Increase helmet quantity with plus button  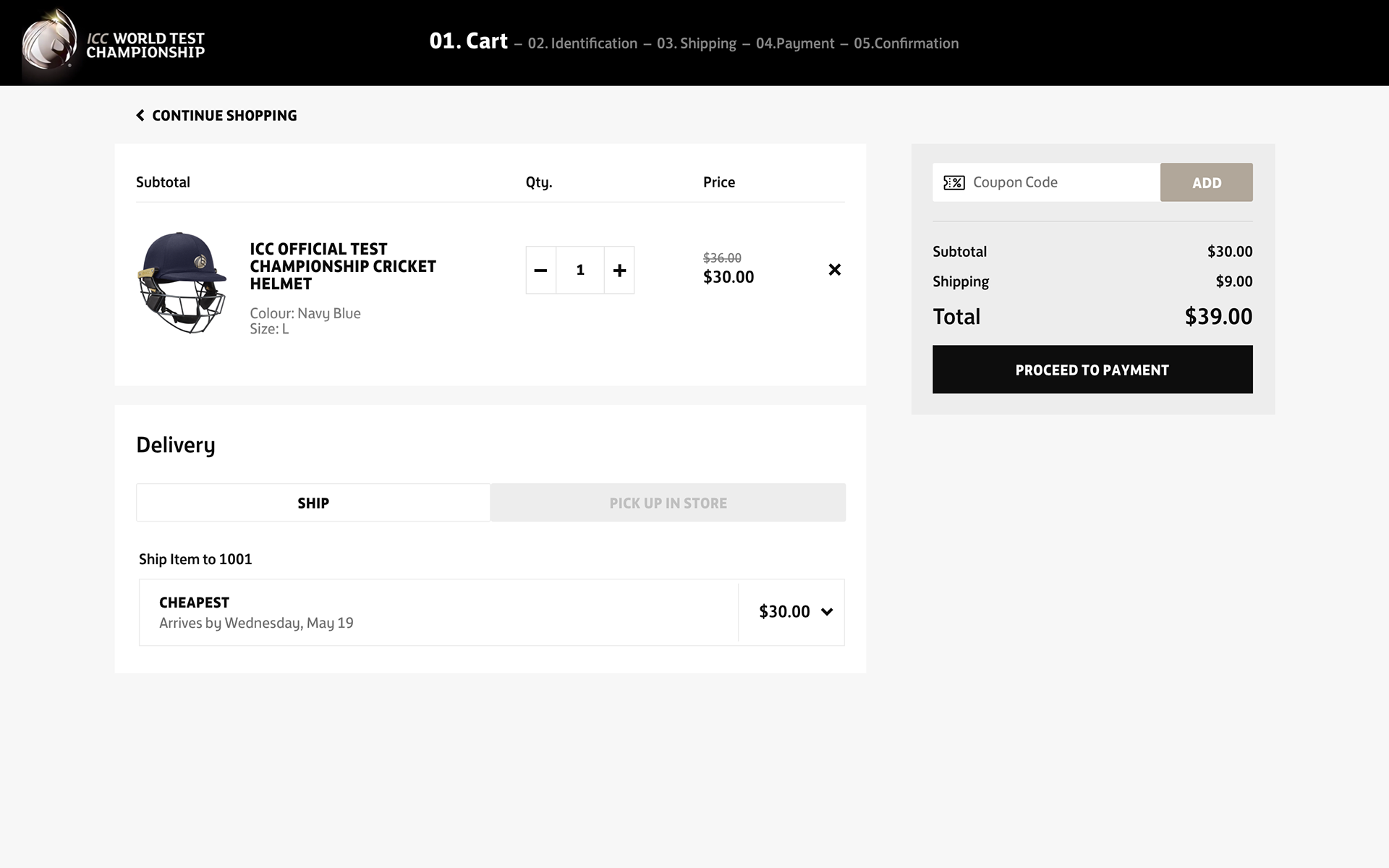coord(619,271)
